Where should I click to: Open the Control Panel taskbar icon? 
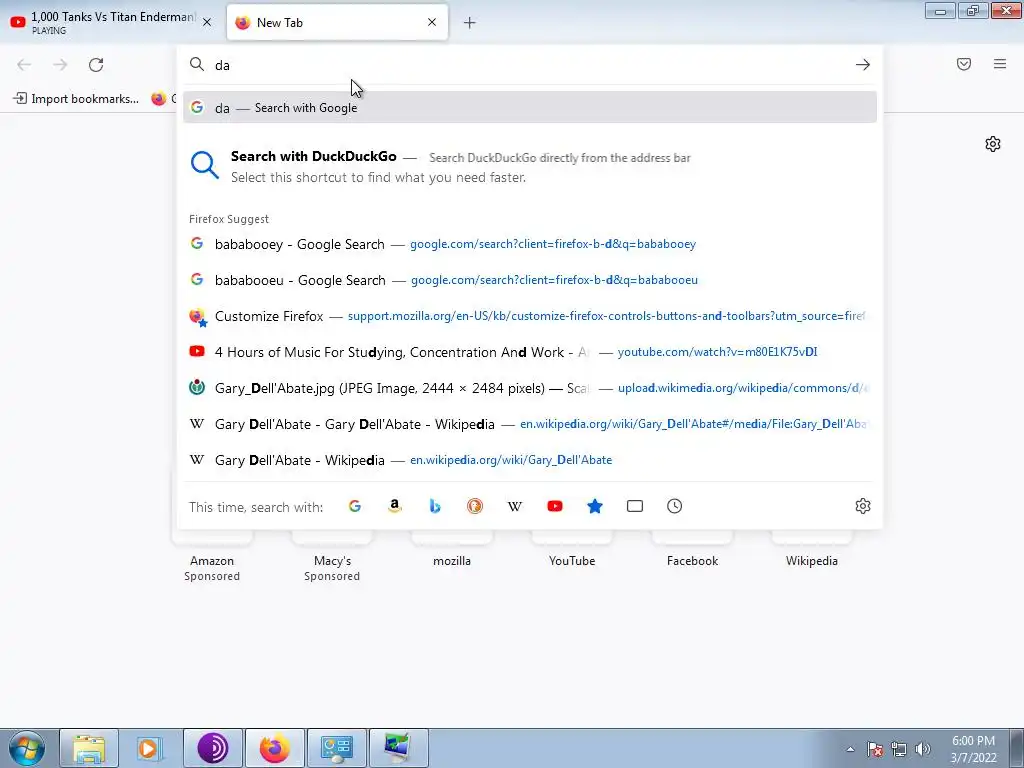(x=336, y=748)
